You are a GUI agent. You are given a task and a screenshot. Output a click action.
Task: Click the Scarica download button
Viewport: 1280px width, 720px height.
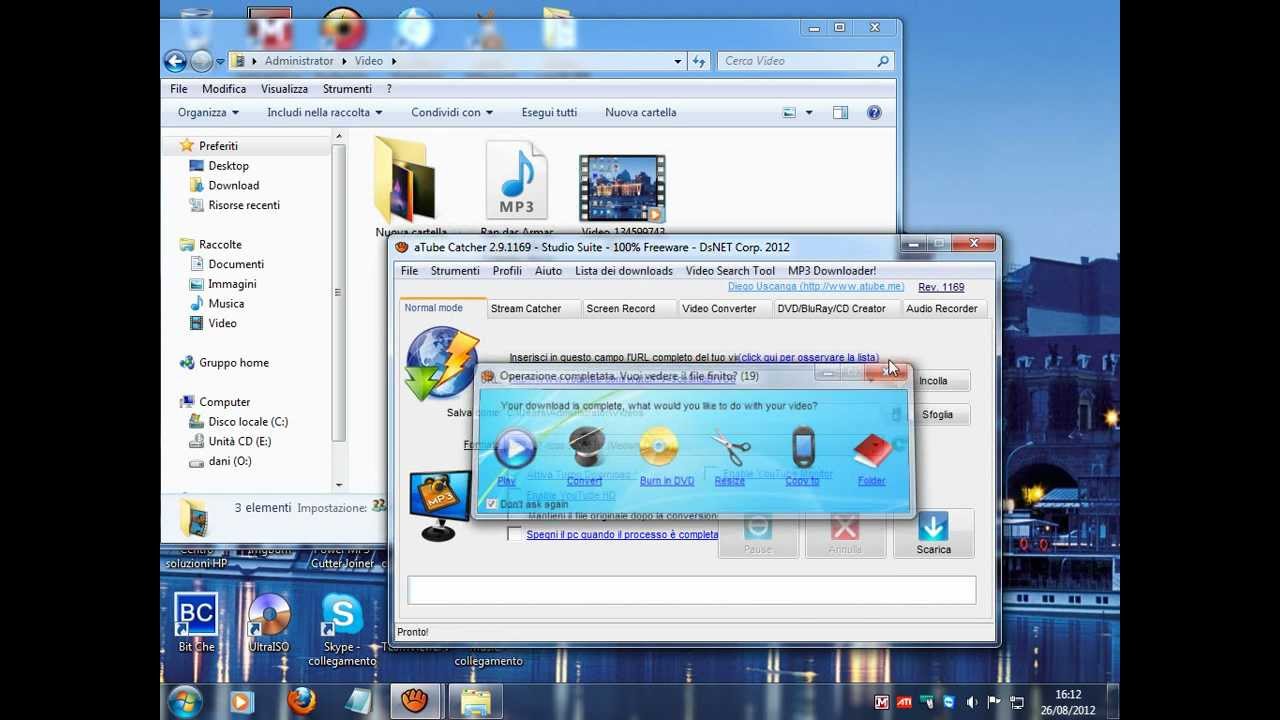coord(933,534)
